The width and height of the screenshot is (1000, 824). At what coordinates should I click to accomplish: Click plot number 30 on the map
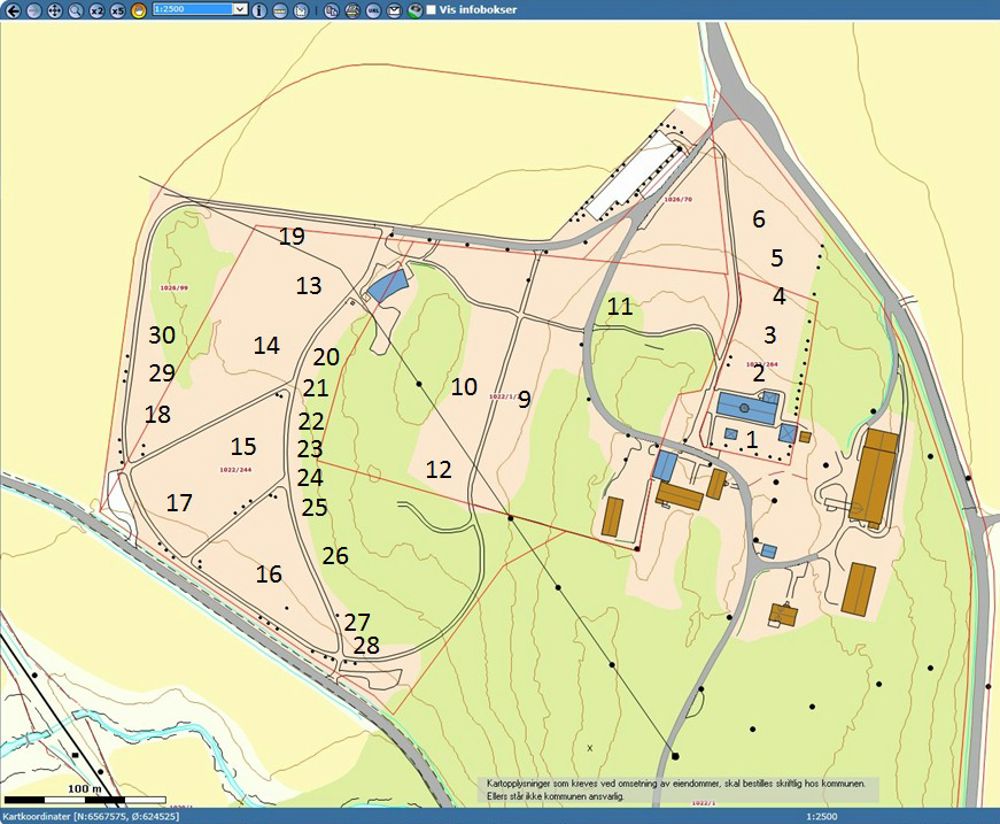[162, 336]
